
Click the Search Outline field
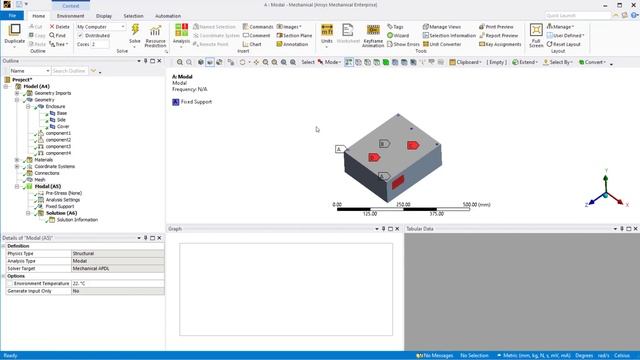coord(69,71)
